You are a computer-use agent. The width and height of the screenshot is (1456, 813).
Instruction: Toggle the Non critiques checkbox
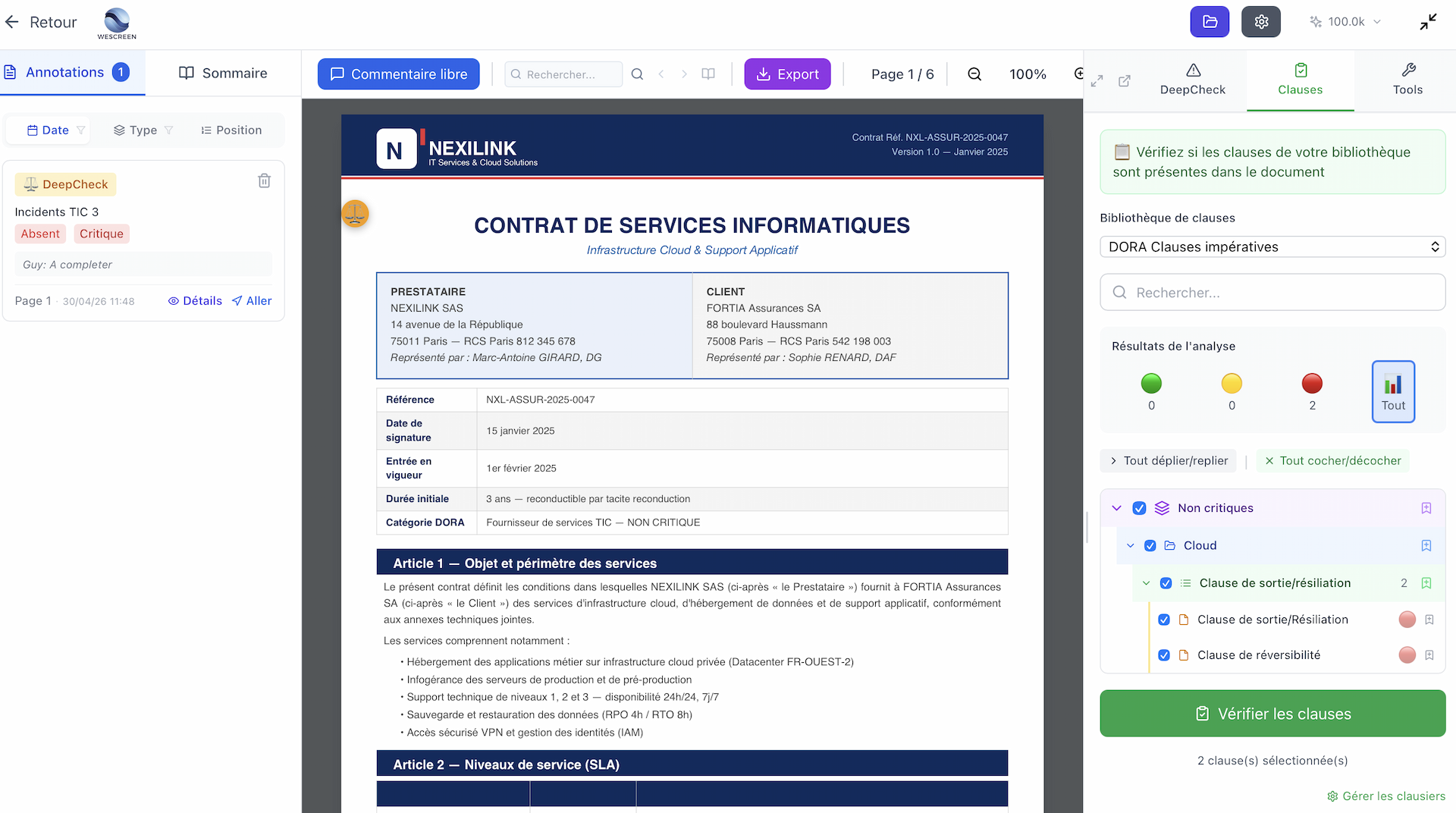coord(1139,508)
